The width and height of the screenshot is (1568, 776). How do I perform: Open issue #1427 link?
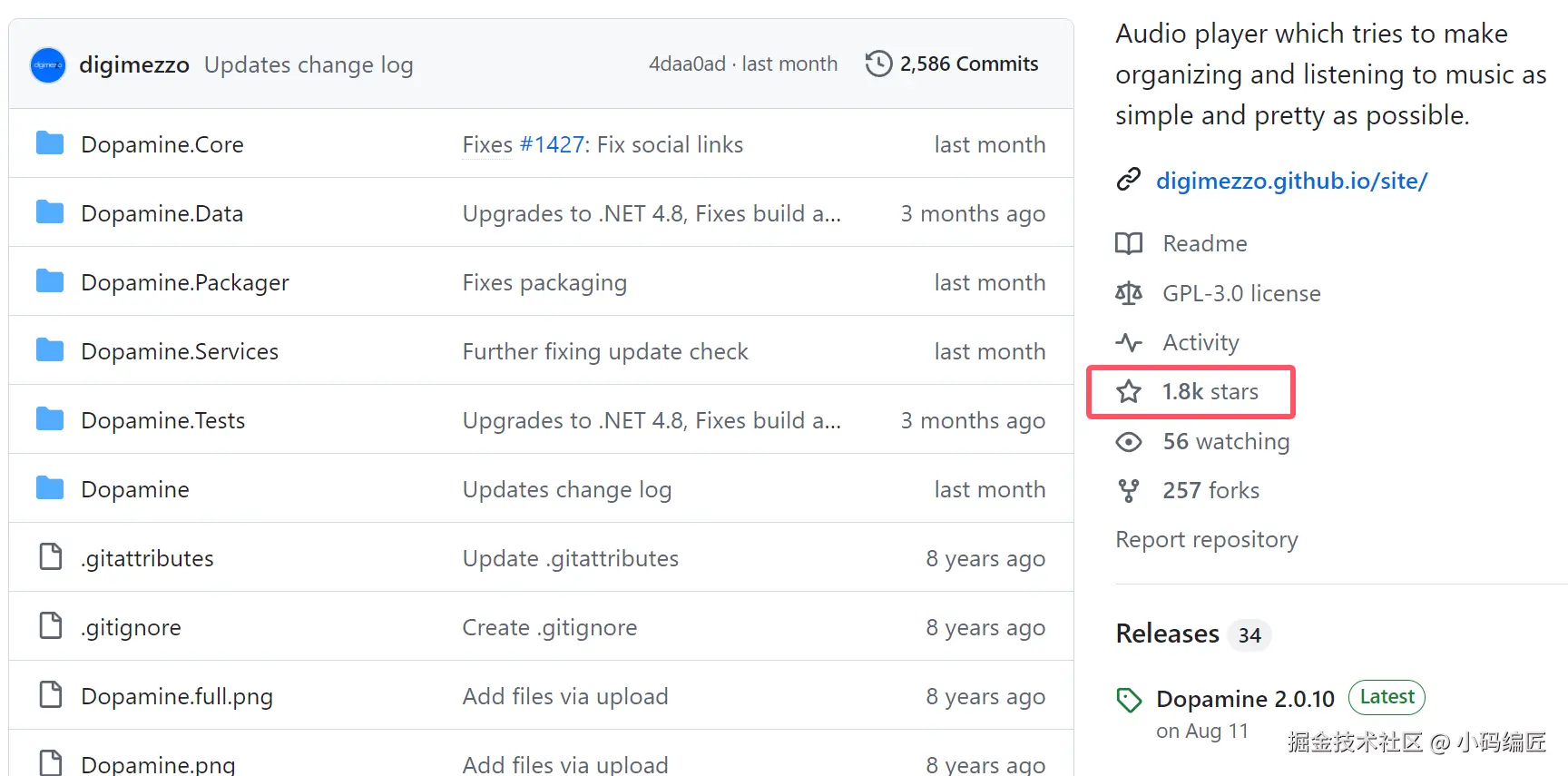pos(552,145)
